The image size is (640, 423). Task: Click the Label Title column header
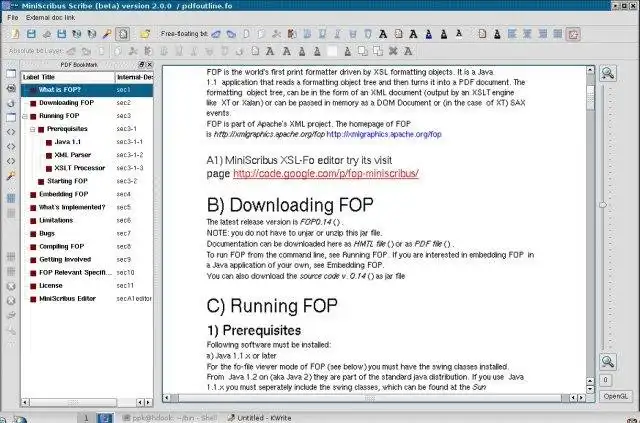point(68,77)
